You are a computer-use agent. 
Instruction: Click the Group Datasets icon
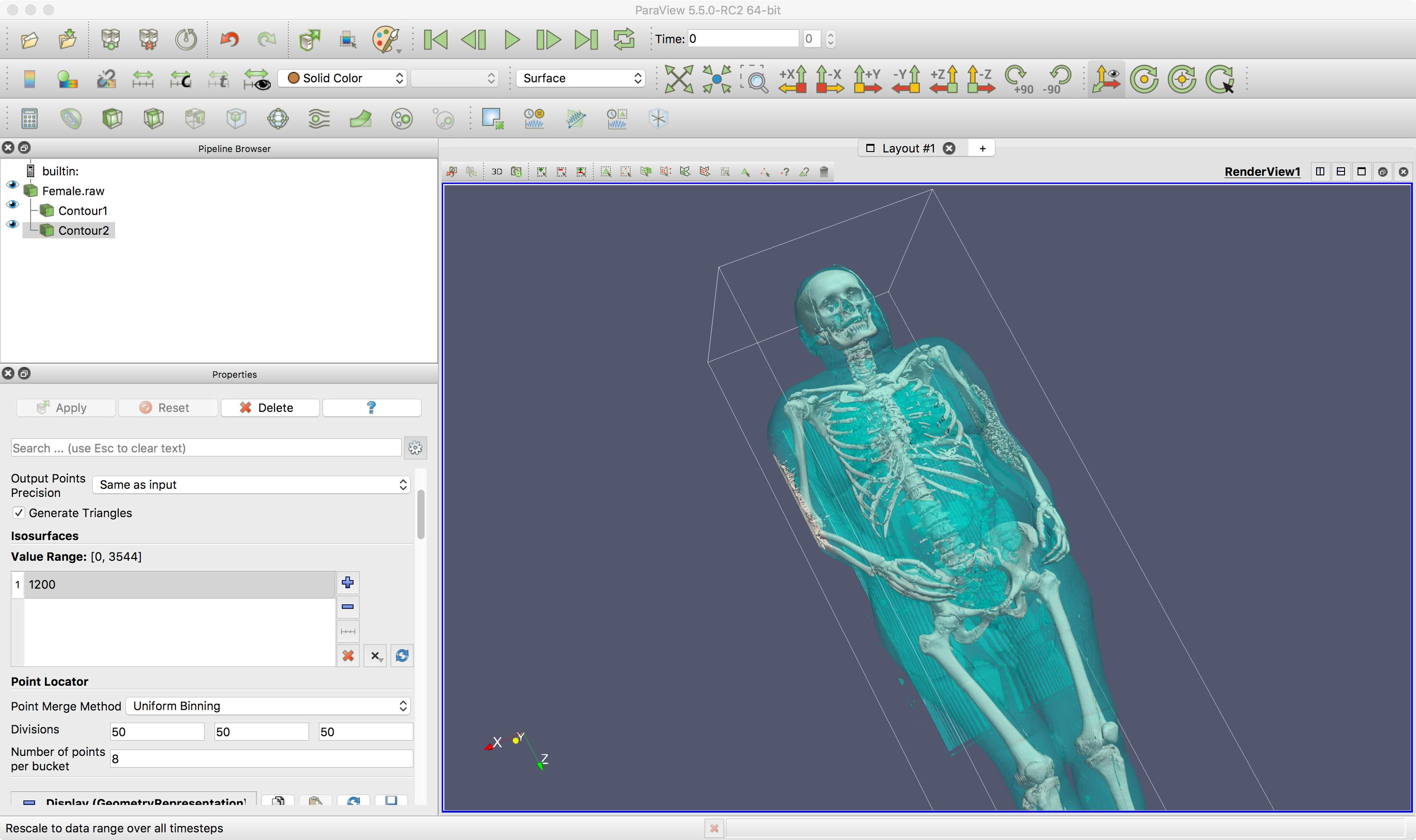point(402,119)
